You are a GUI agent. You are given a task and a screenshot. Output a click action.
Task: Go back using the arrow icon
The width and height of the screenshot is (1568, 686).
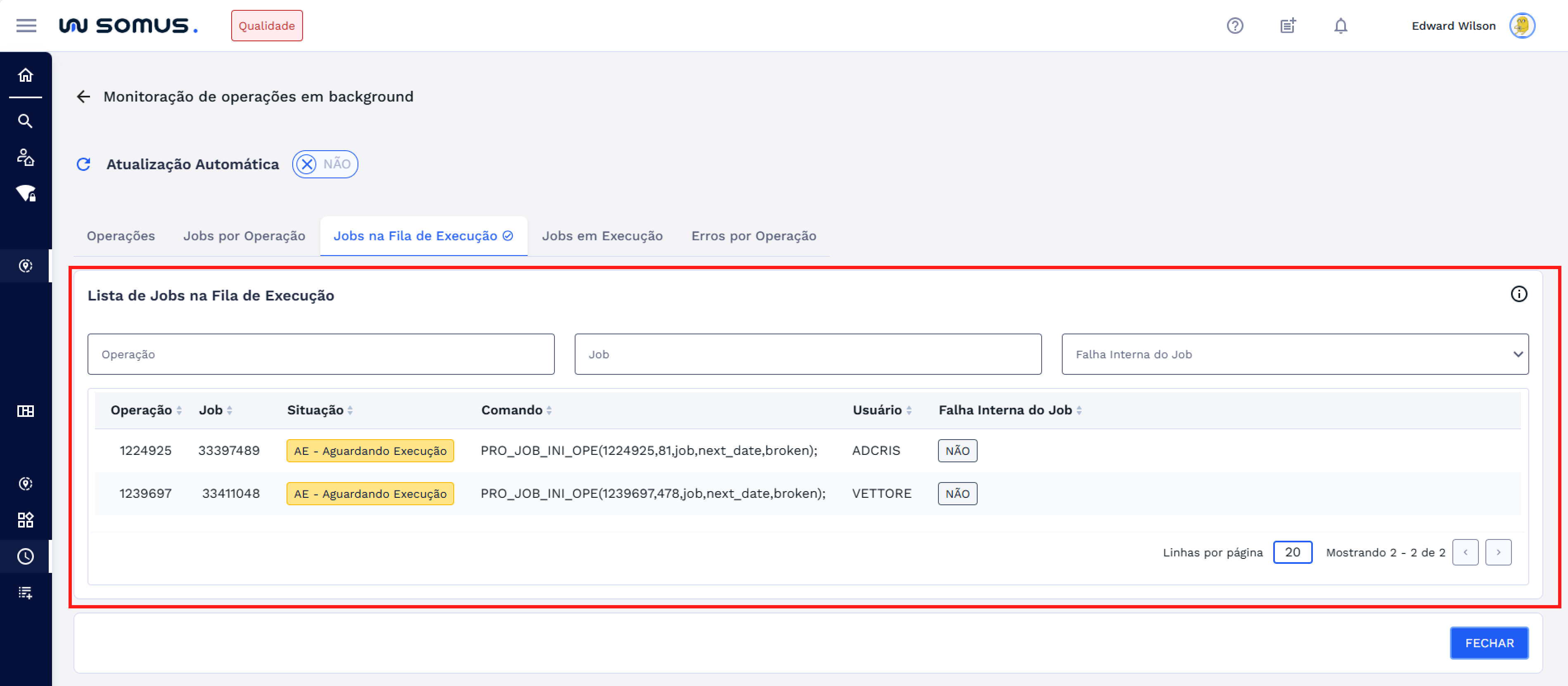click(x=83, y=96)
